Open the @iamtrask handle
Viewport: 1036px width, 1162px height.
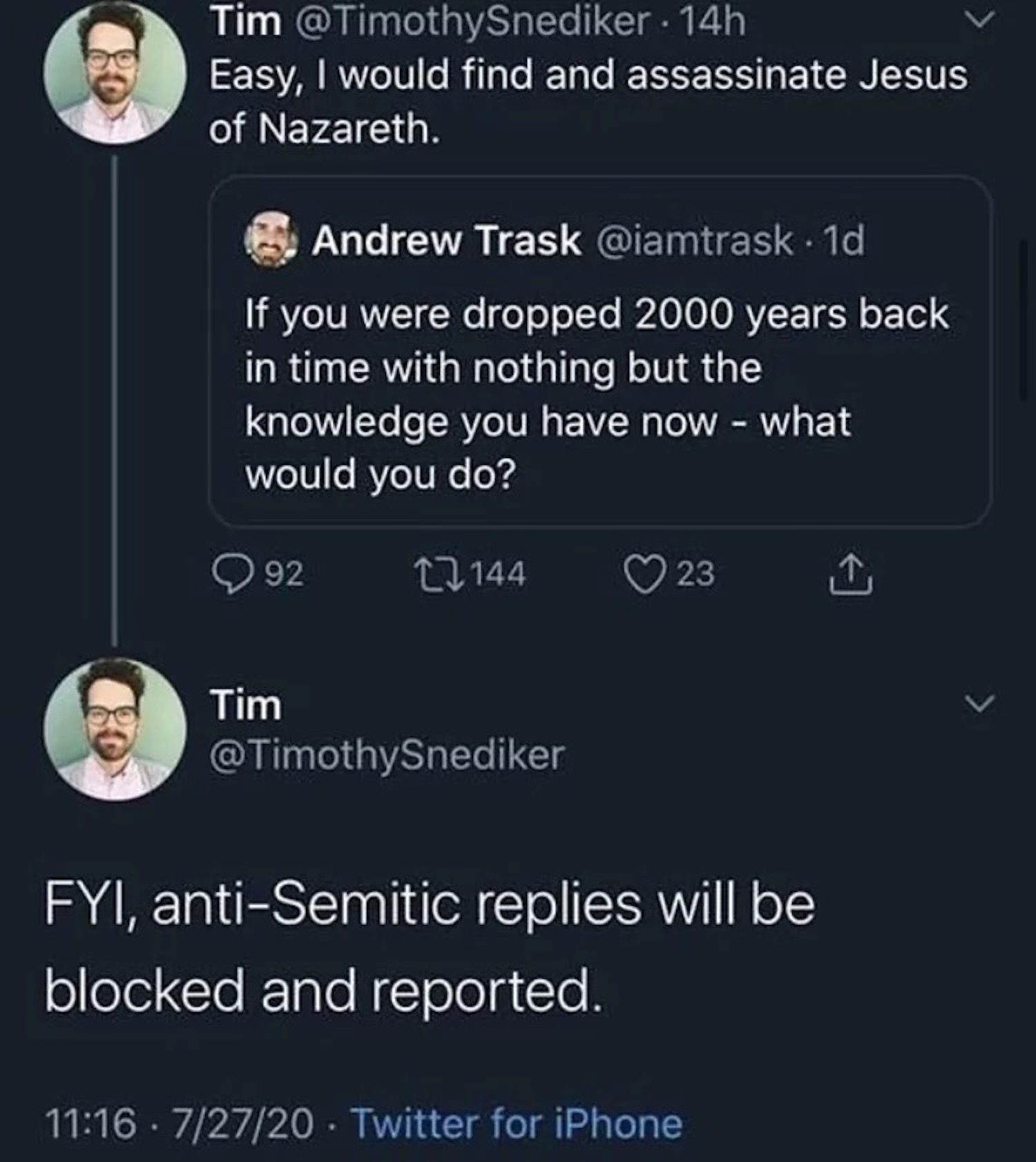click(x=694, y=240)
